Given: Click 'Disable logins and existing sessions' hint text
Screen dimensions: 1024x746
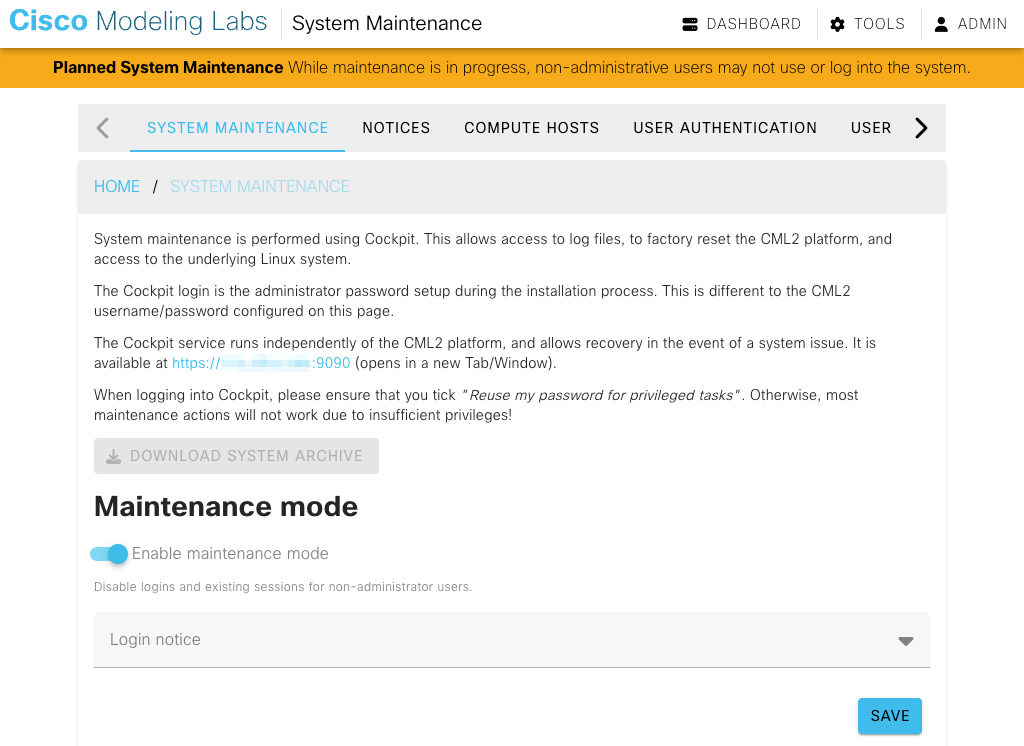Looking at the screenshot, I should click(x=283, y=587).
